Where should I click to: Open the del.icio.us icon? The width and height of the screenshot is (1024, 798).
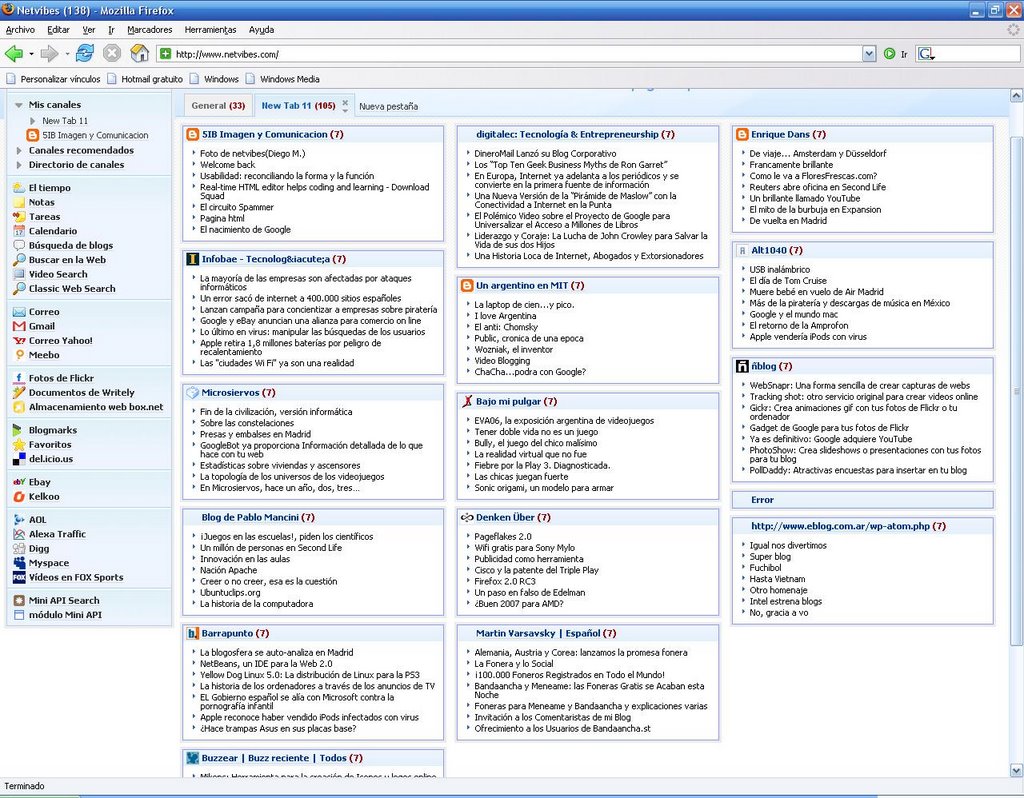coord(19,459)
